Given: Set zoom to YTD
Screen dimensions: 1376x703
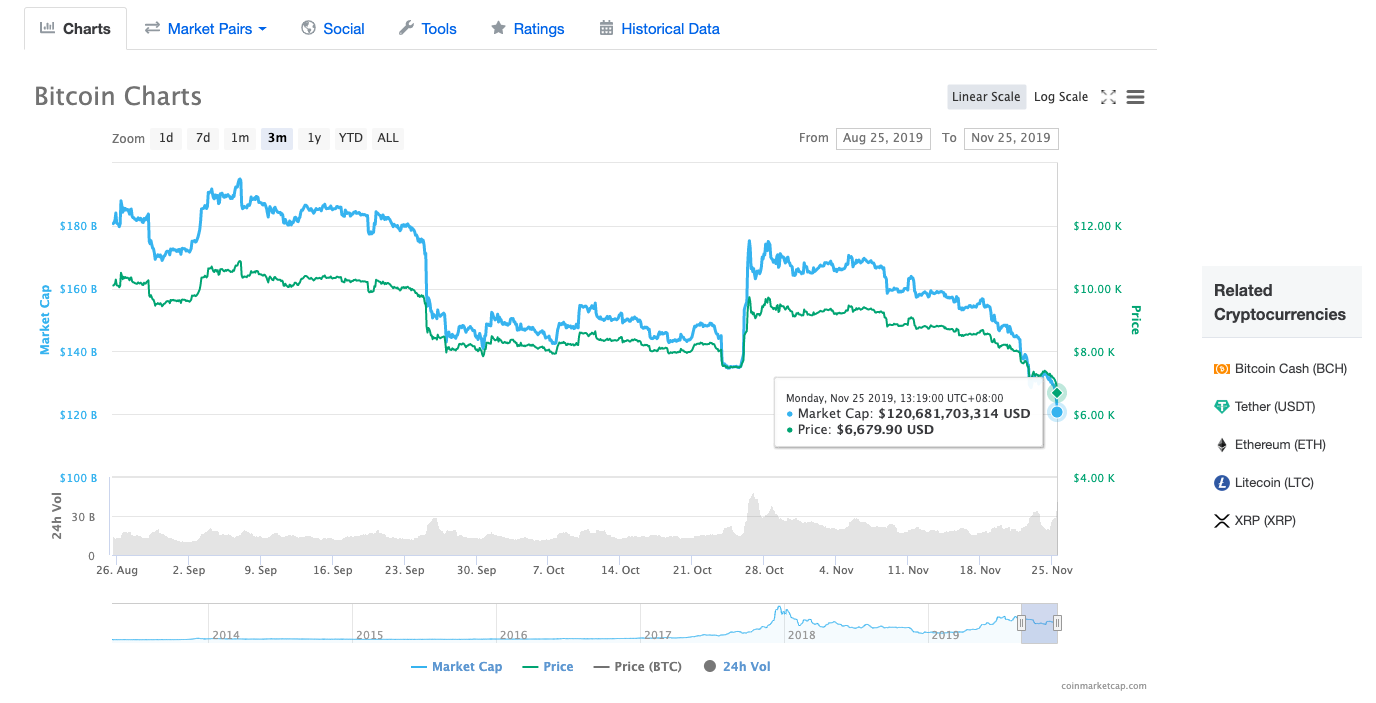Looking at the screenshot, I should coord(351,138).
